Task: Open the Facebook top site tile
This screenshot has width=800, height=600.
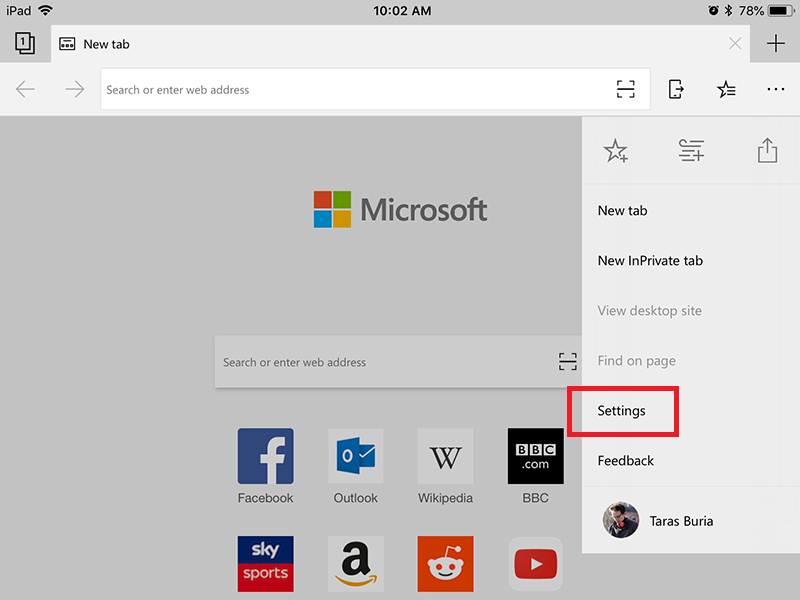Action: click(x=265, y=456)
